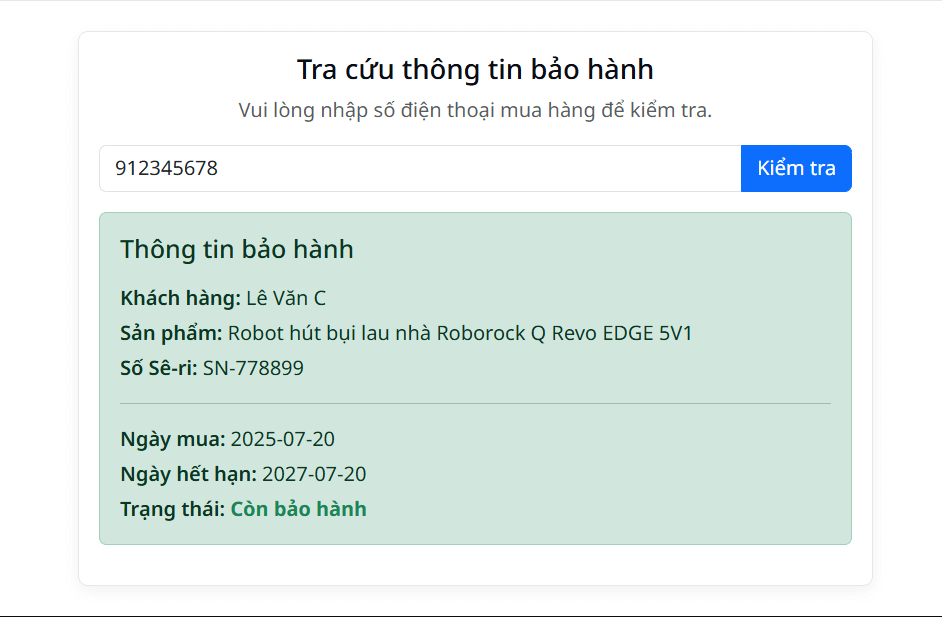Click the "Thông tin bảo hành" panel heading
942x617 pixels.
tap(237, 250)
